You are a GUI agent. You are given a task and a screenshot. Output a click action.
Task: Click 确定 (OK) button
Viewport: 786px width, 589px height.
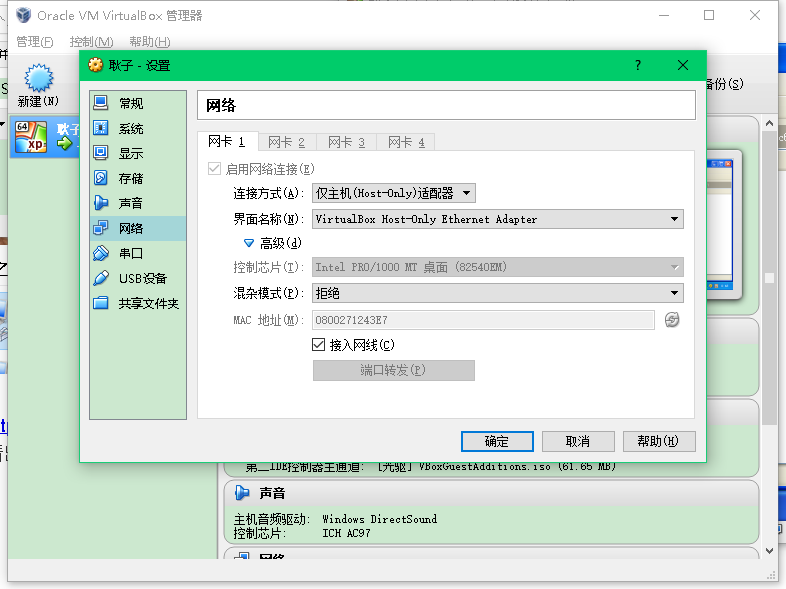tap(497, 441)
